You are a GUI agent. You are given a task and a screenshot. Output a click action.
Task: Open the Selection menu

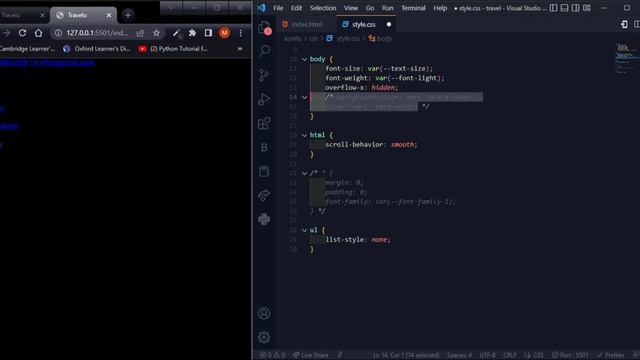pyautogui.click(x=323, y=8)
